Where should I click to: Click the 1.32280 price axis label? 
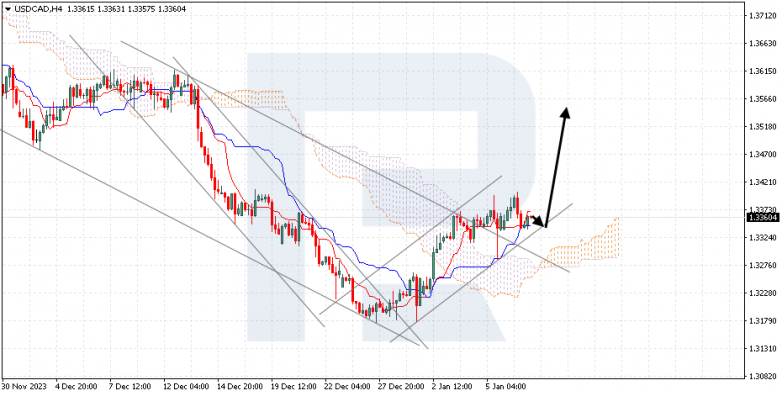pos(762,293)
